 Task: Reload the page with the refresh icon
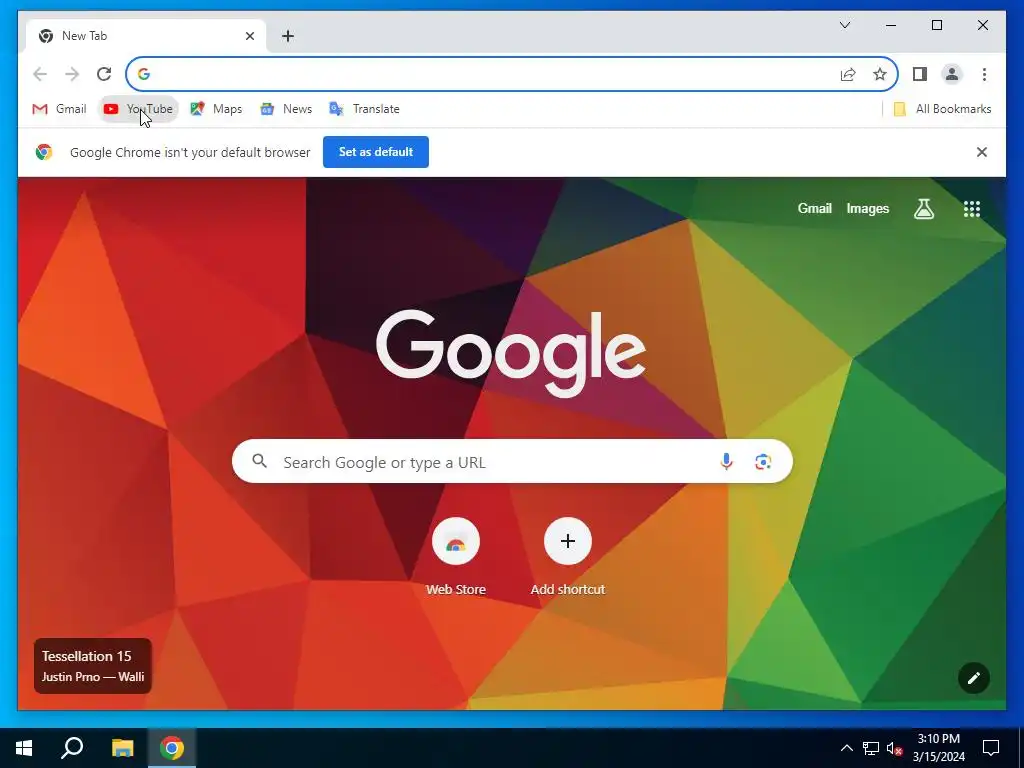104,74
